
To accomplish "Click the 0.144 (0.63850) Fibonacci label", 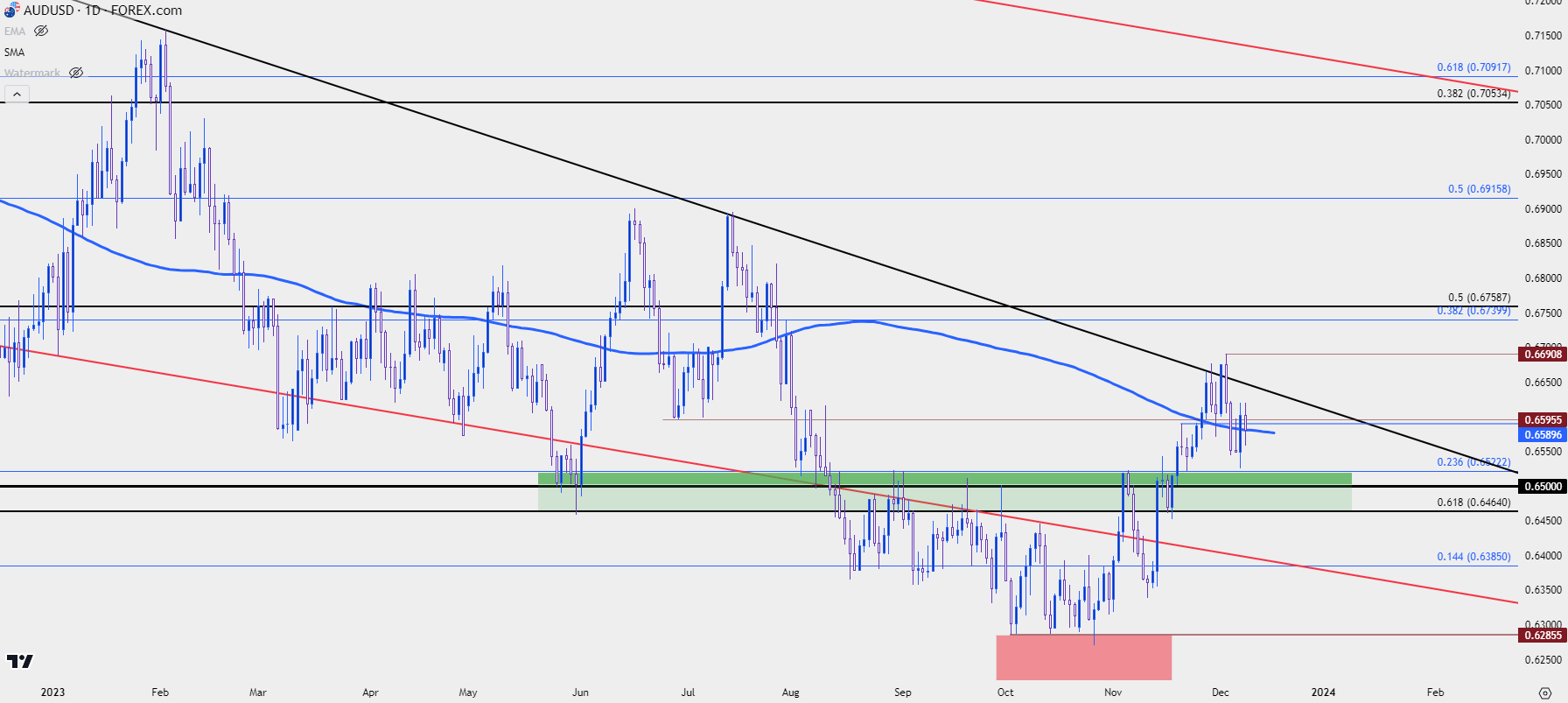I will click(x=1473, y=557).
